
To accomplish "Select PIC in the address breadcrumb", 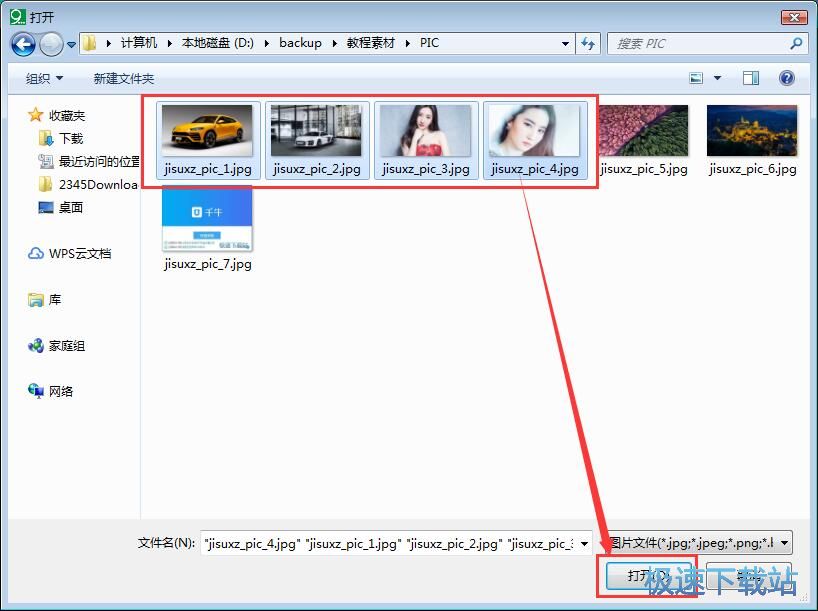I will pos(429,43).
